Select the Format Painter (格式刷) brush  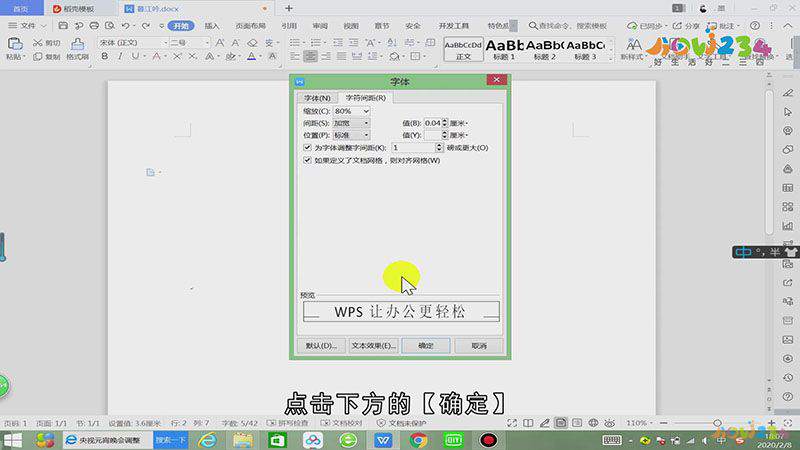tap(78, 44)
